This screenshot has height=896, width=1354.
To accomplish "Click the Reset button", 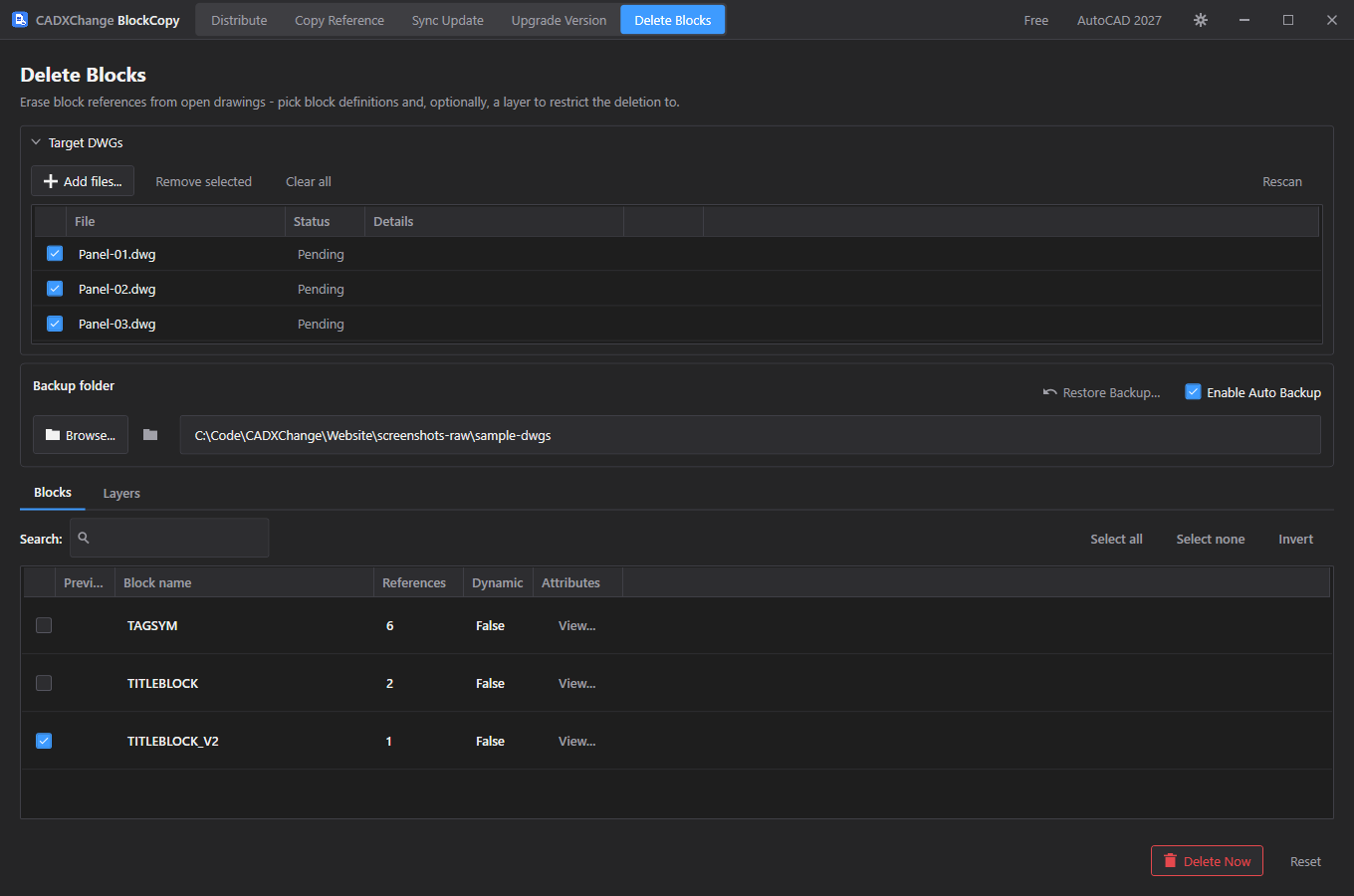I will (1305, 861).
